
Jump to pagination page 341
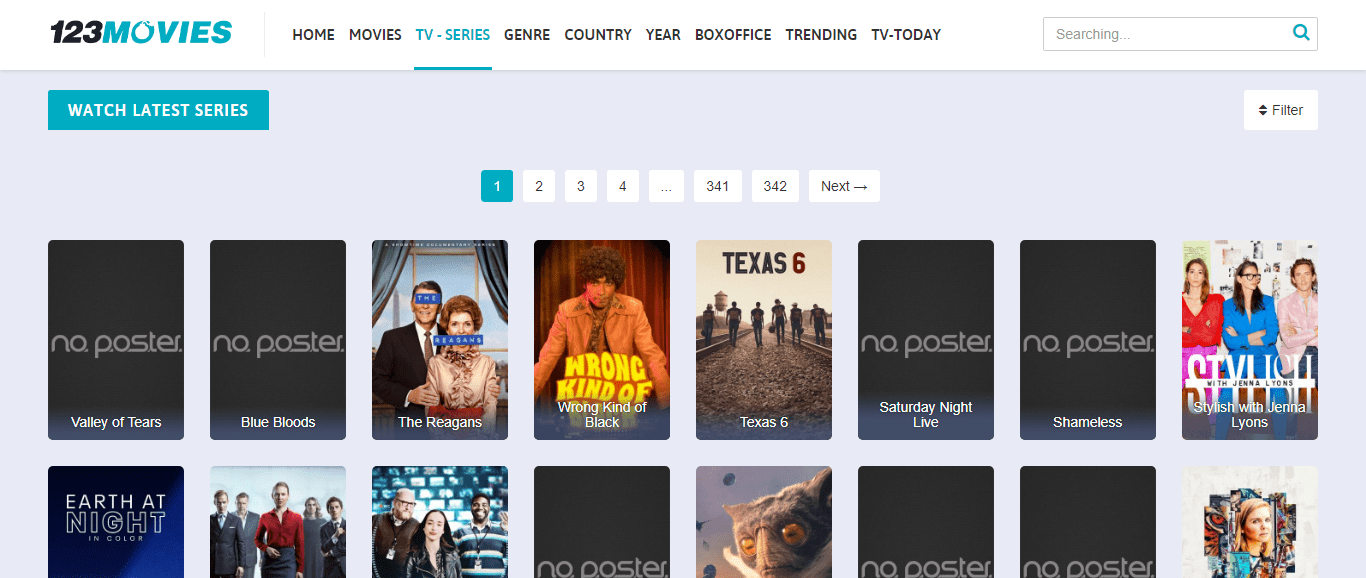pyautogui.click(x=718, y=186)
